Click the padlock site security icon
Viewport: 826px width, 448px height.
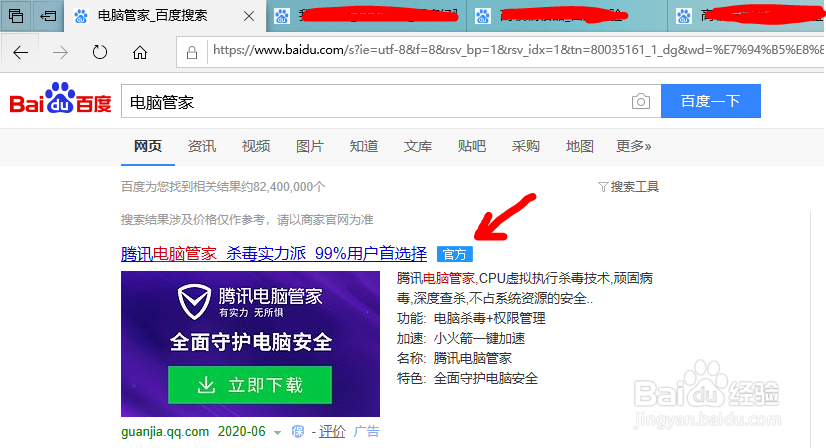tap(192, 53)
